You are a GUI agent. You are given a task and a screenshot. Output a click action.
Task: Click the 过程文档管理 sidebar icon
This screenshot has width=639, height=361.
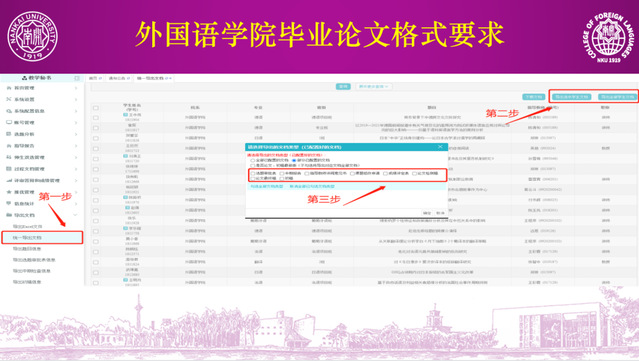9,169
